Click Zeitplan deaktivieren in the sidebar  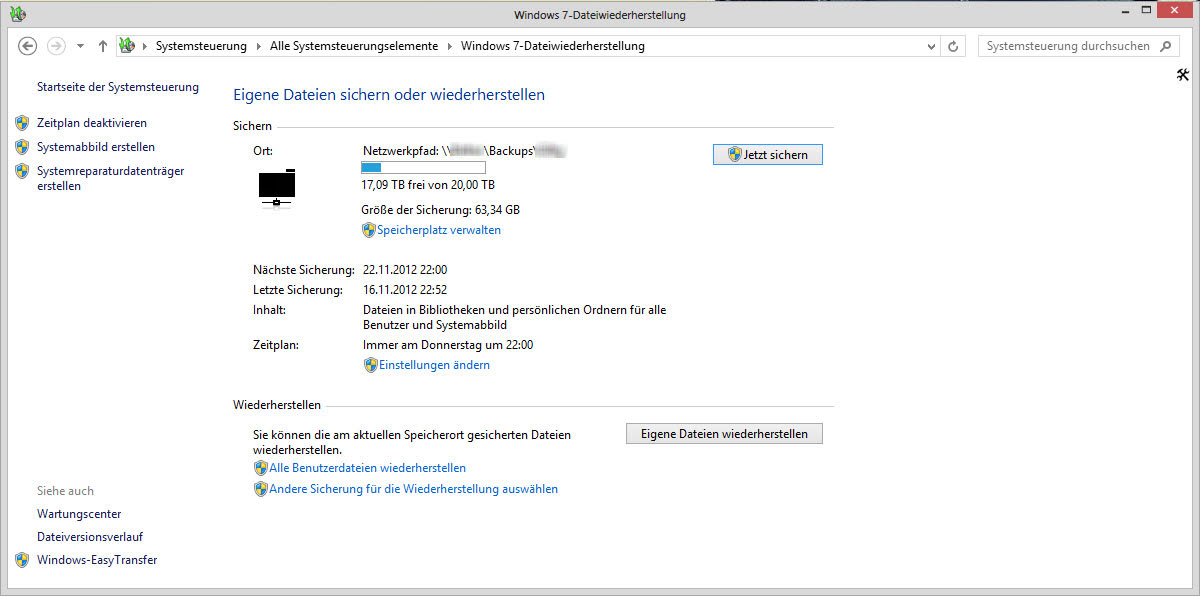[92, 123]
